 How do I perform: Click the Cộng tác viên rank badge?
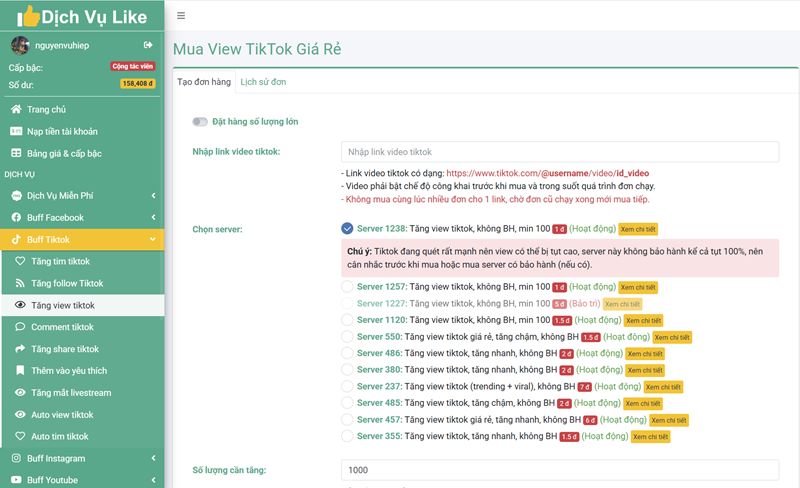click(x=133, y=66)
